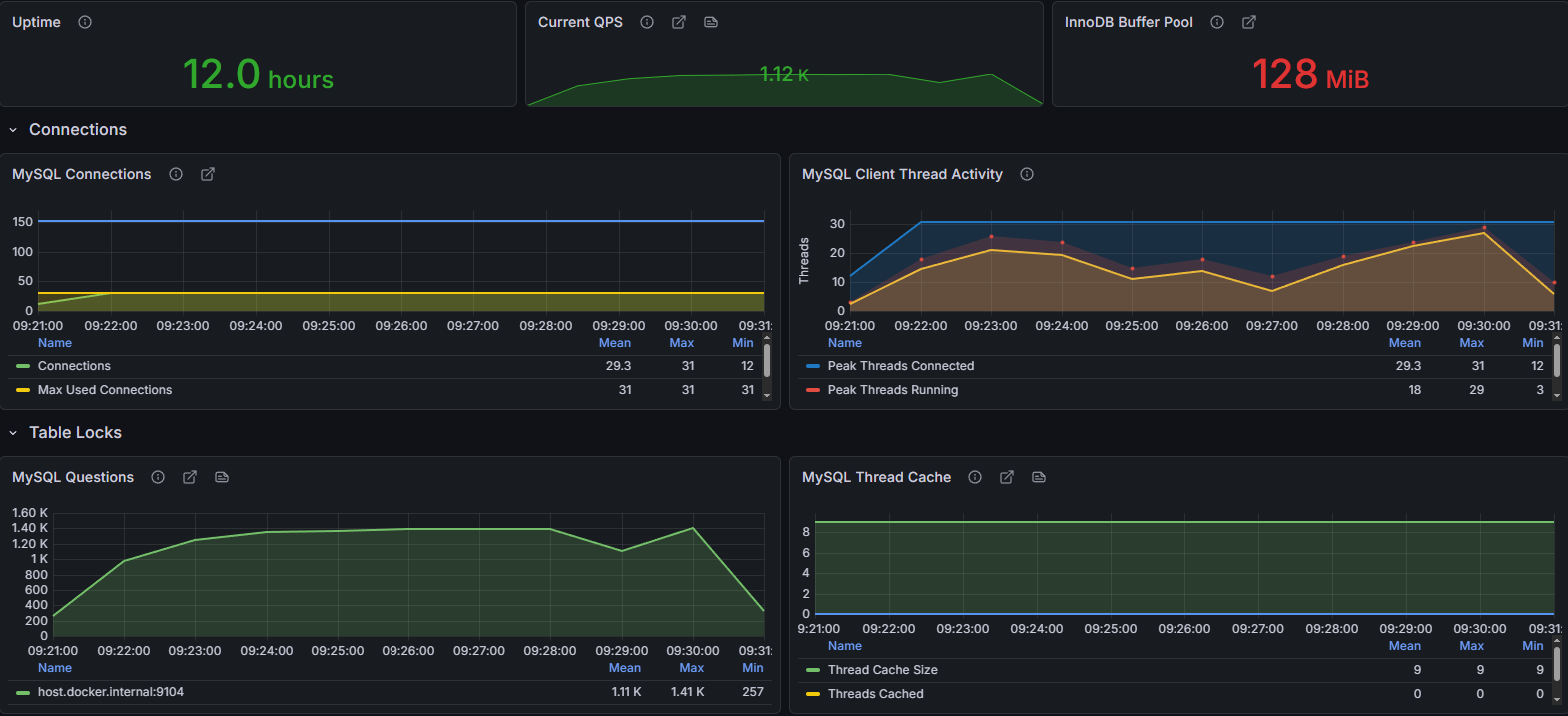Open Current QPS external link icon
This screenshot has height=716, width=1568.
pos(679,22)
